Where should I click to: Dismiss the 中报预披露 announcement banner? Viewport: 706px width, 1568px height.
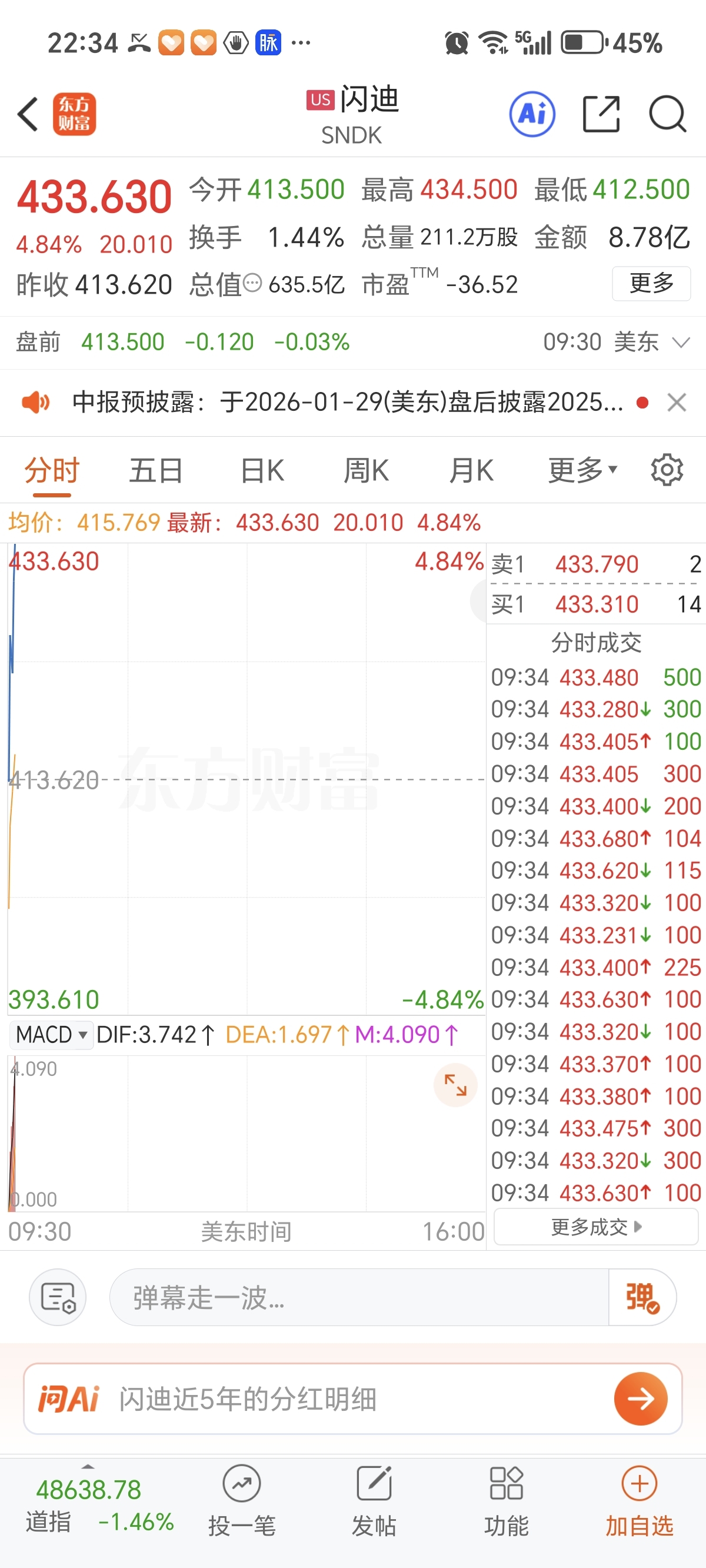(x=676, y=403)
